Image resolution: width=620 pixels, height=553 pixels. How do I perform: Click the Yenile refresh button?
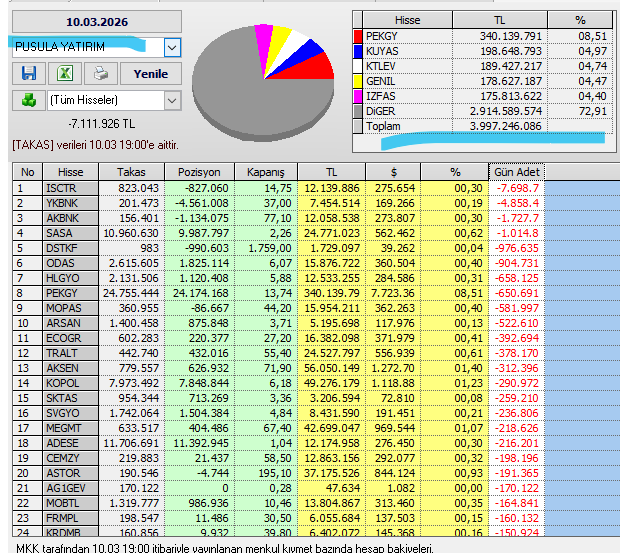point(151,74)
